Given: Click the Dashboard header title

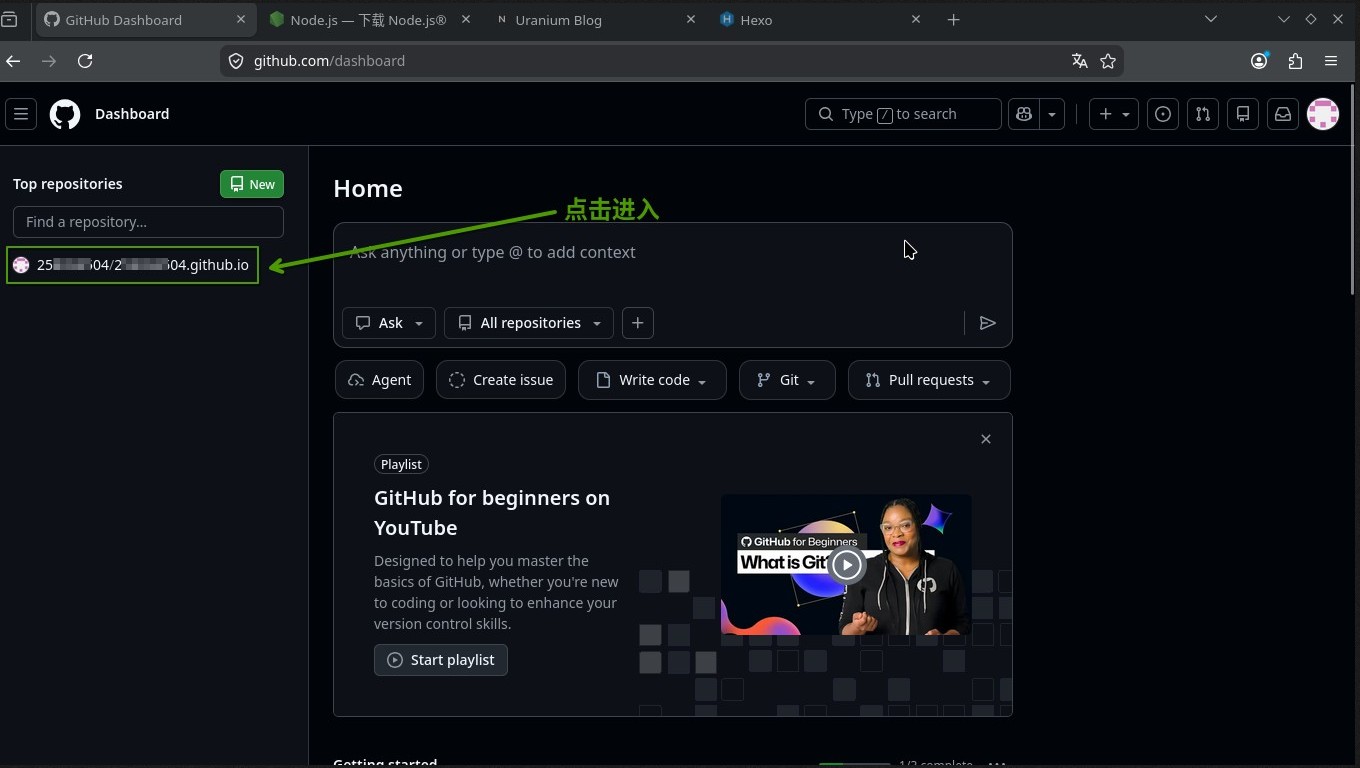Looking at the screenshot, I should coord(132,114).
